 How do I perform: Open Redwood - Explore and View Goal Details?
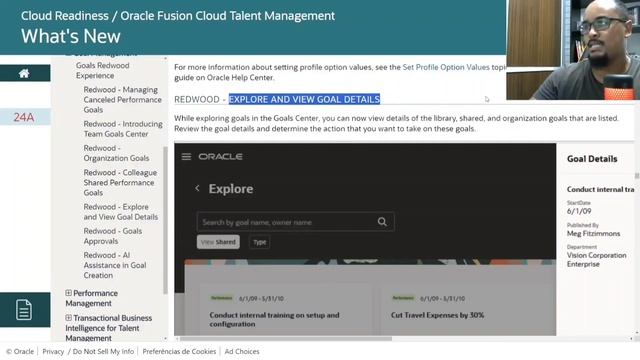click(x=120, y=212)
